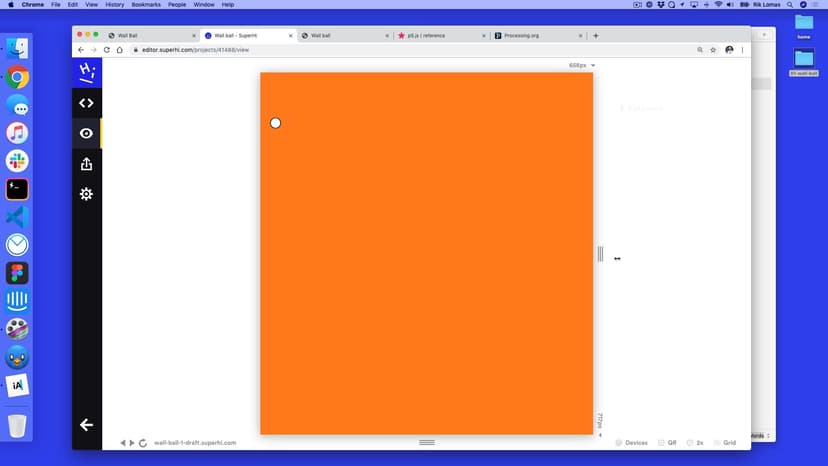Click the SuperHi logo
Screen dimensions: 828x466
[x=87, y=72]
